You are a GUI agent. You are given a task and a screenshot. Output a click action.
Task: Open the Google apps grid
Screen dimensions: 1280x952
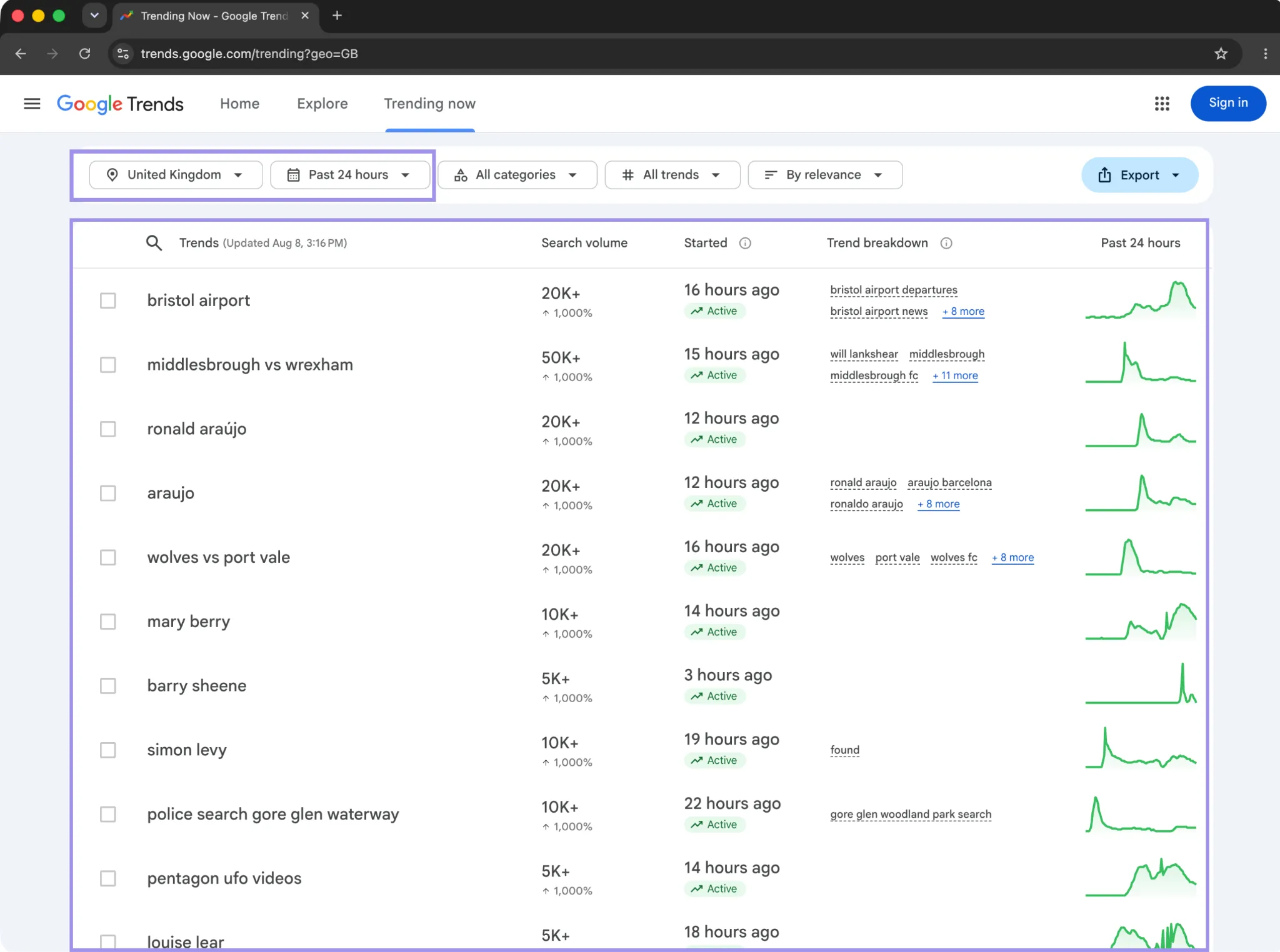1162,104
